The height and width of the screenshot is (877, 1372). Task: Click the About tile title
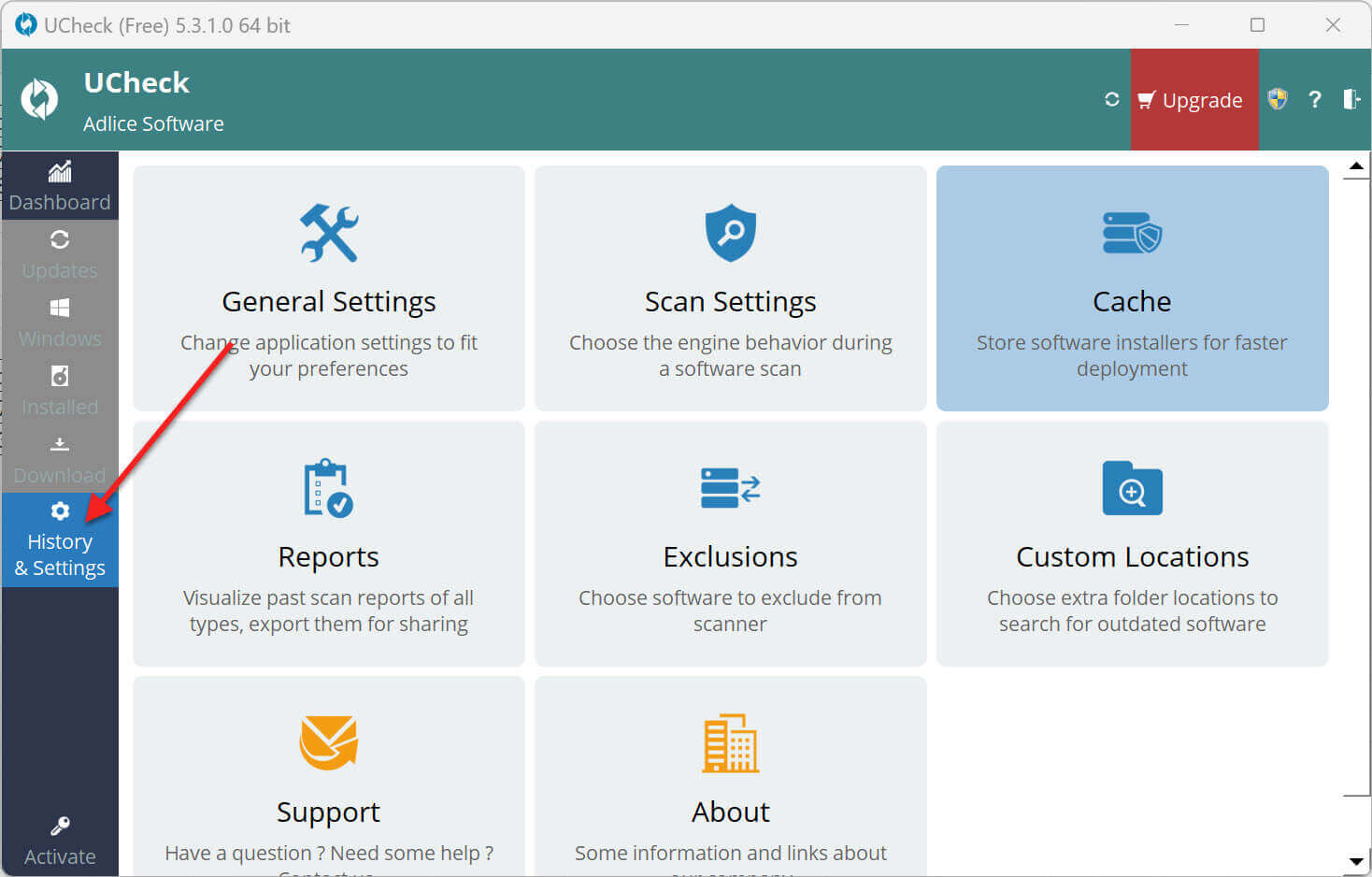coord(731,812)
